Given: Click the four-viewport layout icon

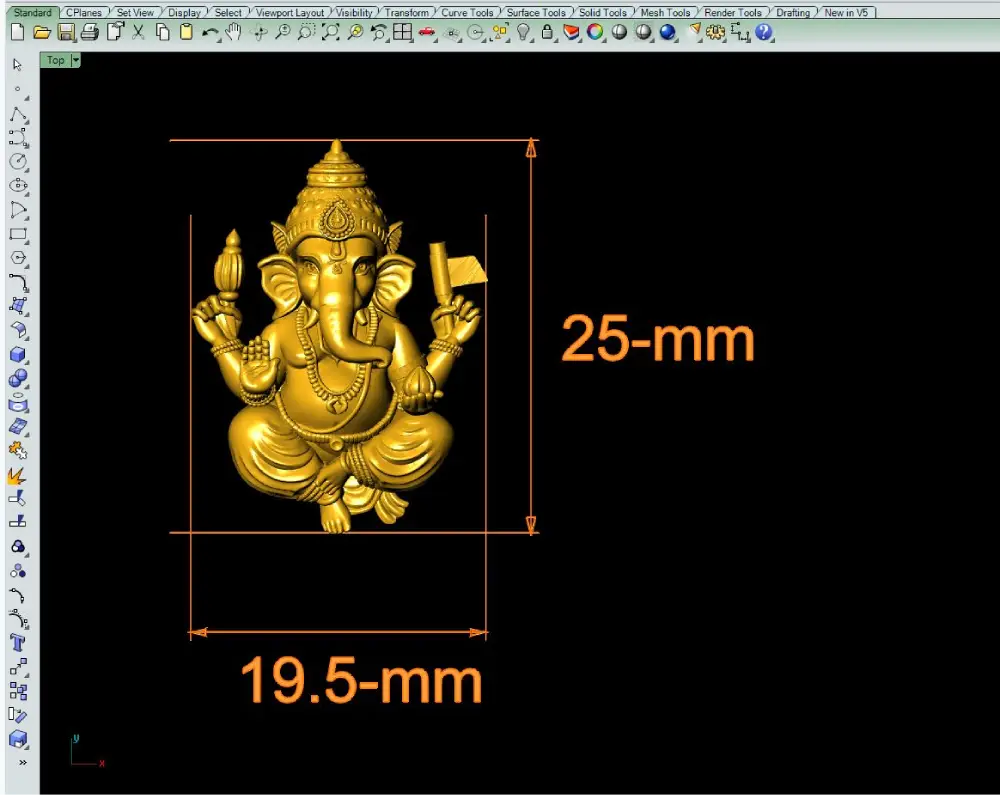Looking at the screenshot, I should point(402,32).
